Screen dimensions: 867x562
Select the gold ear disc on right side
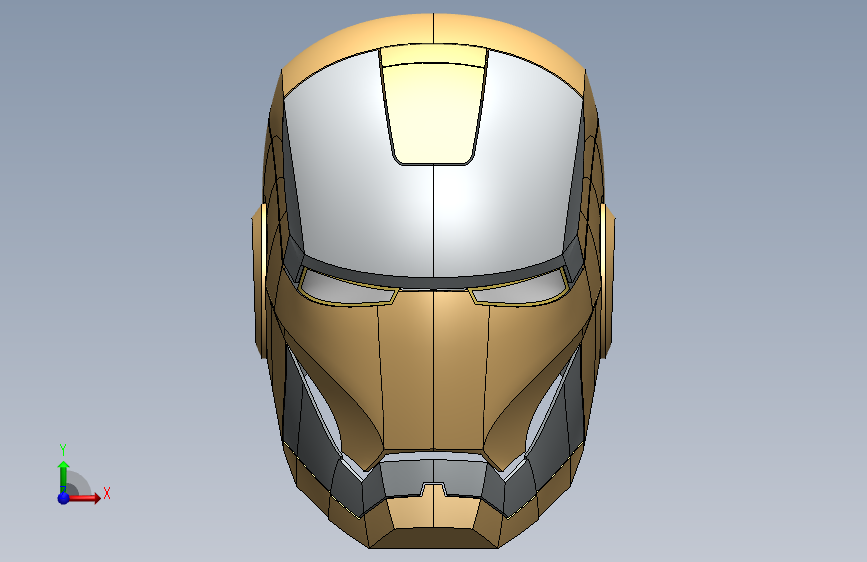(x=607, y=279)
